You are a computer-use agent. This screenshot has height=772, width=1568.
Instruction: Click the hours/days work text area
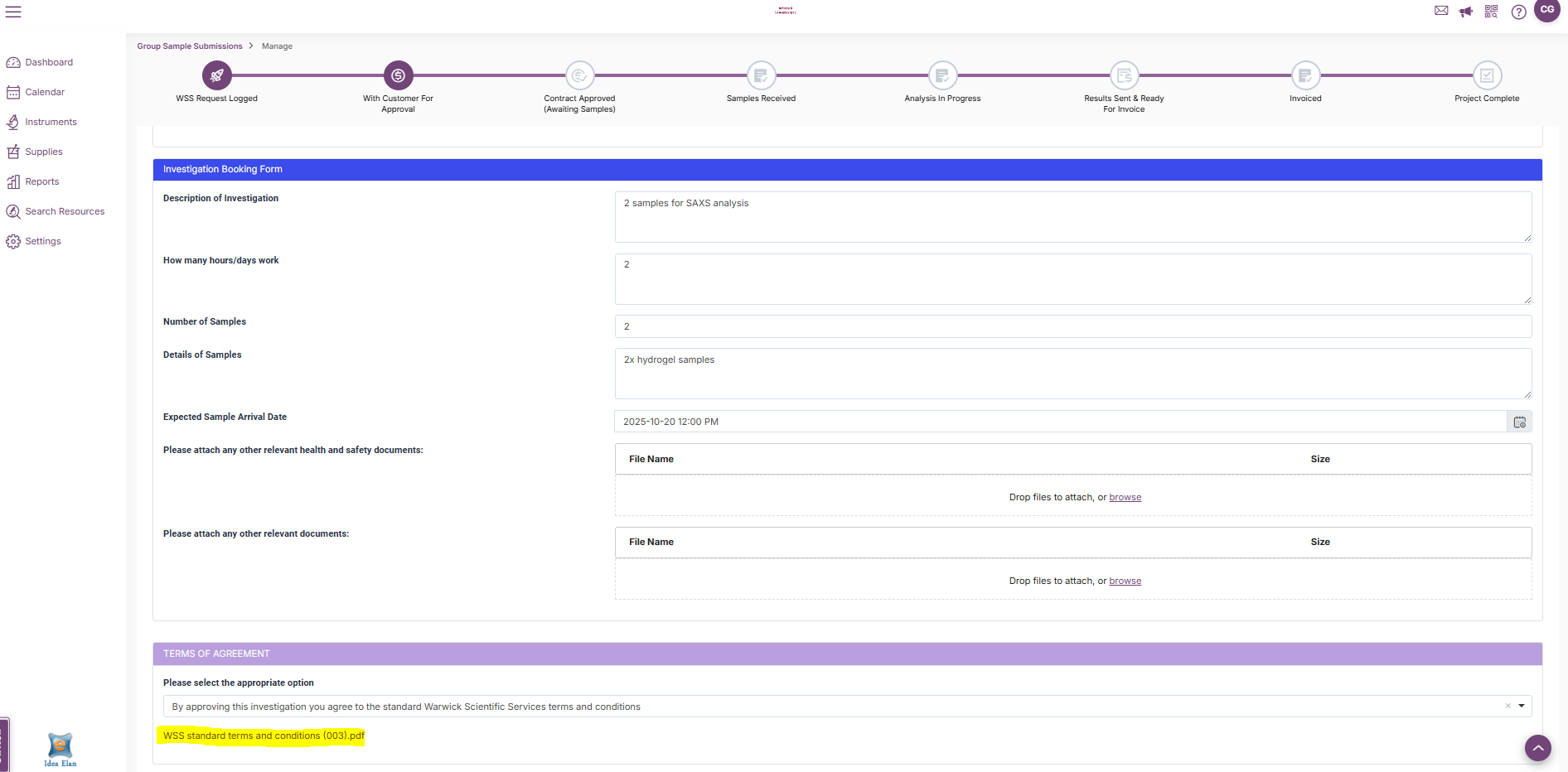[1073, 279]
